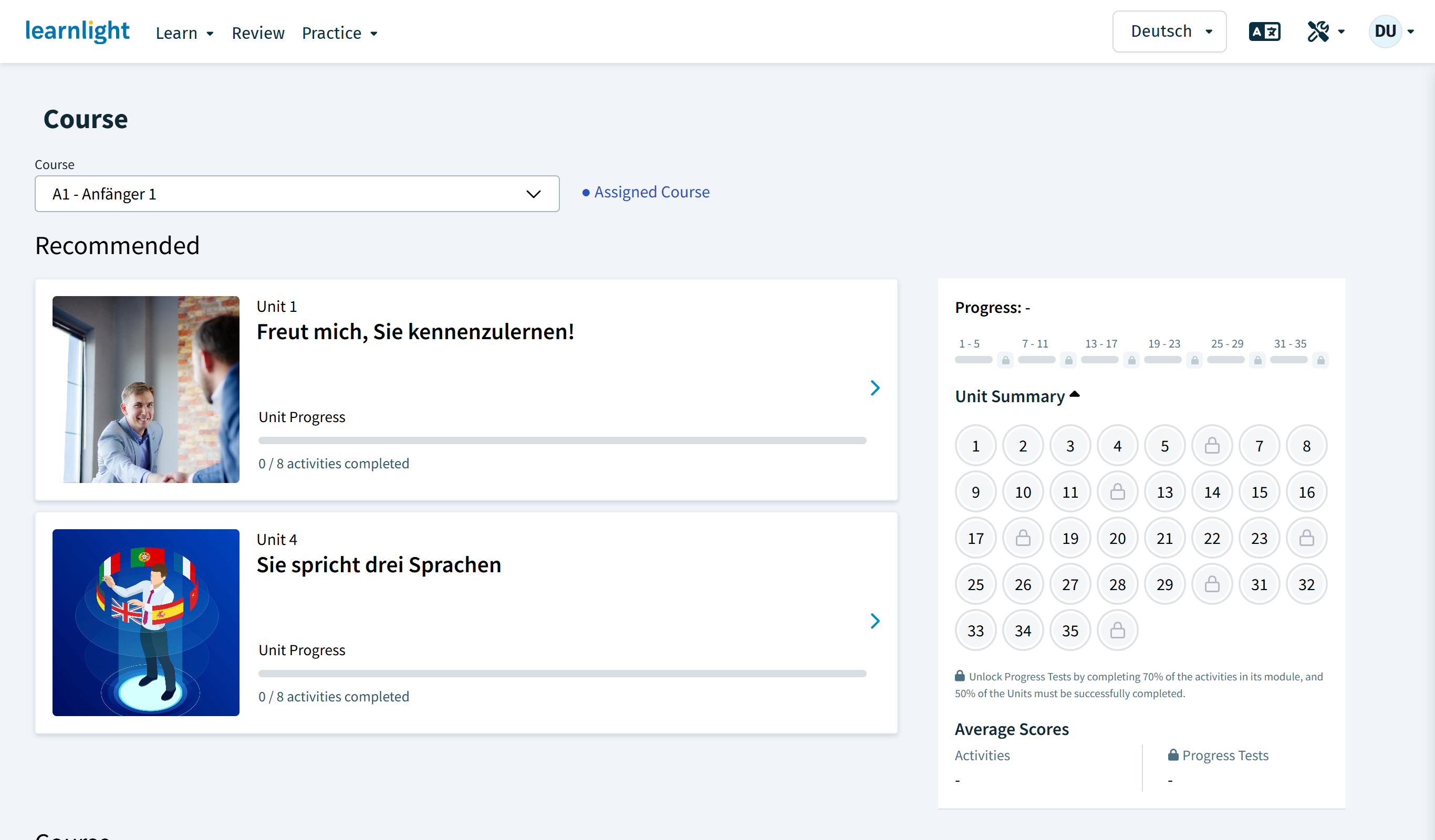Click the learnlight logo

pyautogui.click(x=77, y=31)
